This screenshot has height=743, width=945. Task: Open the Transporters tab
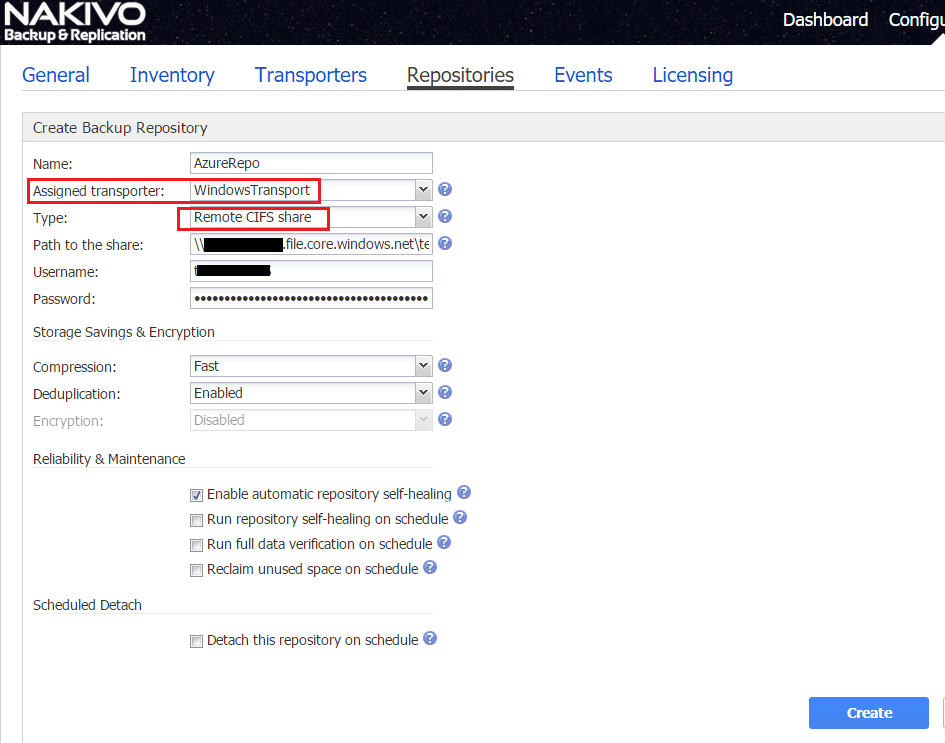click(311, 75)
